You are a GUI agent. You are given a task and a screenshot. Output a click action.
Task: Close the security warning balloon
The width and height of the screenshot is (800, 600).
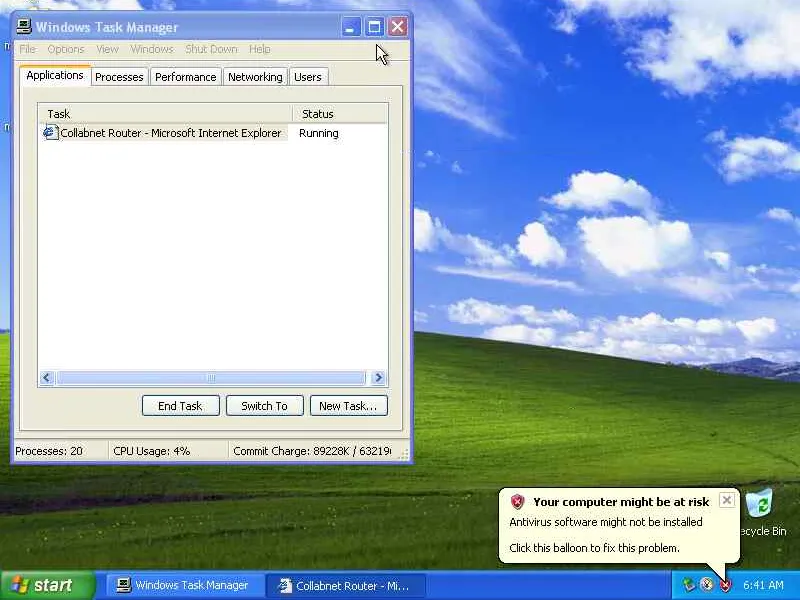[727, 500]
